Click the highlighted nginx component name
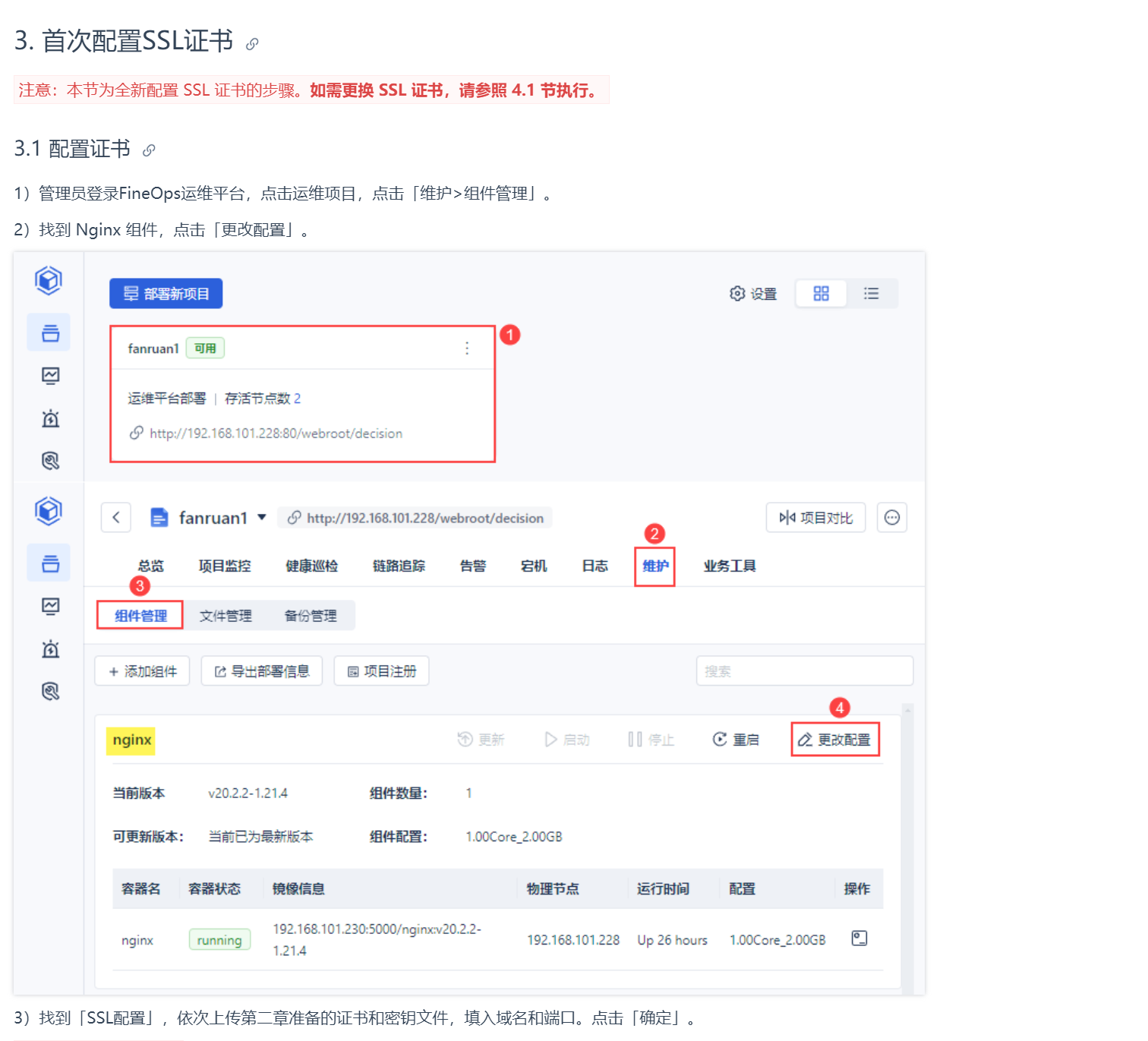The width and height of the screenshot is (1148, 1041). click(x=131, y=740)
